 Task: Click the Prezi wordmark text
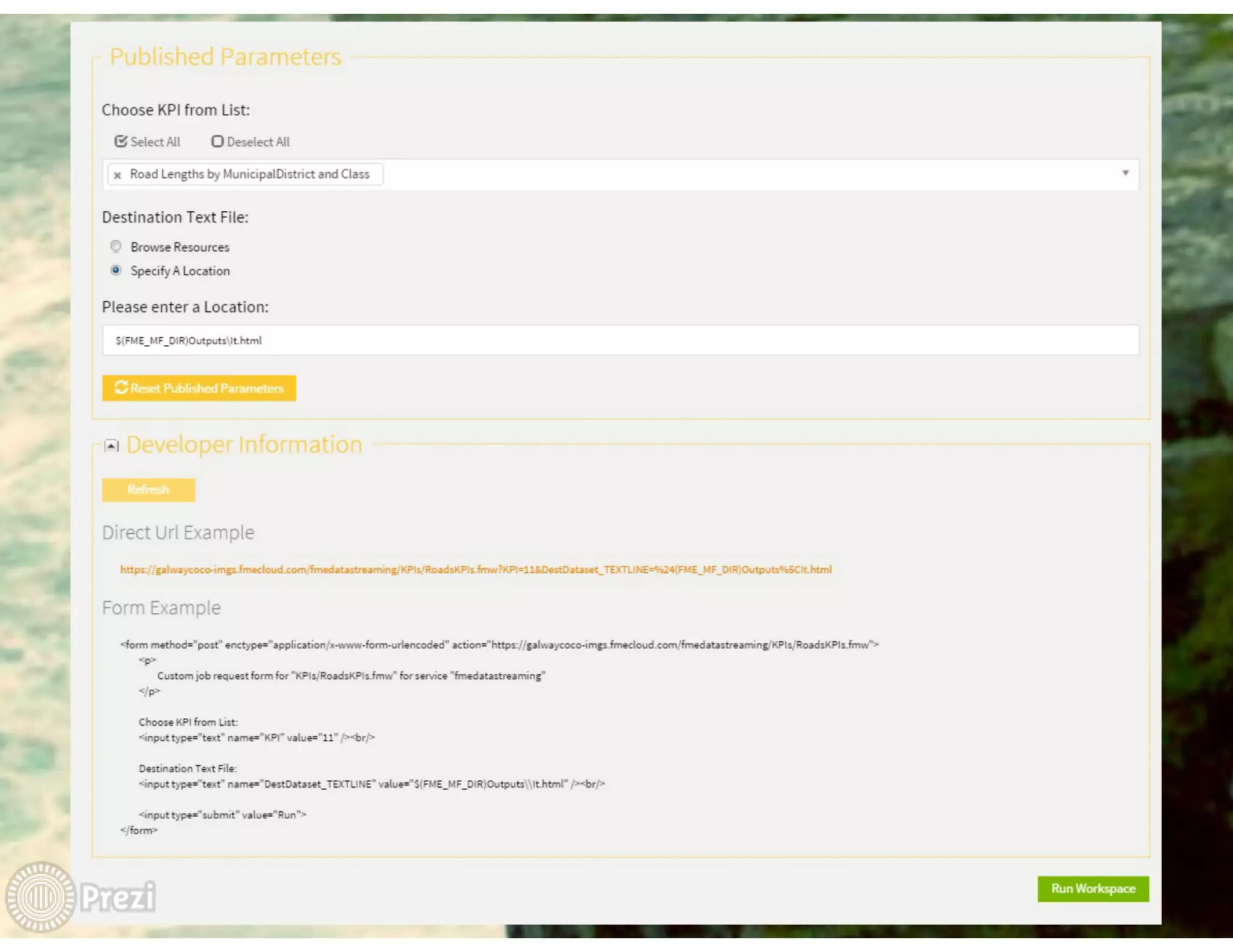click(x=119, y=897)
